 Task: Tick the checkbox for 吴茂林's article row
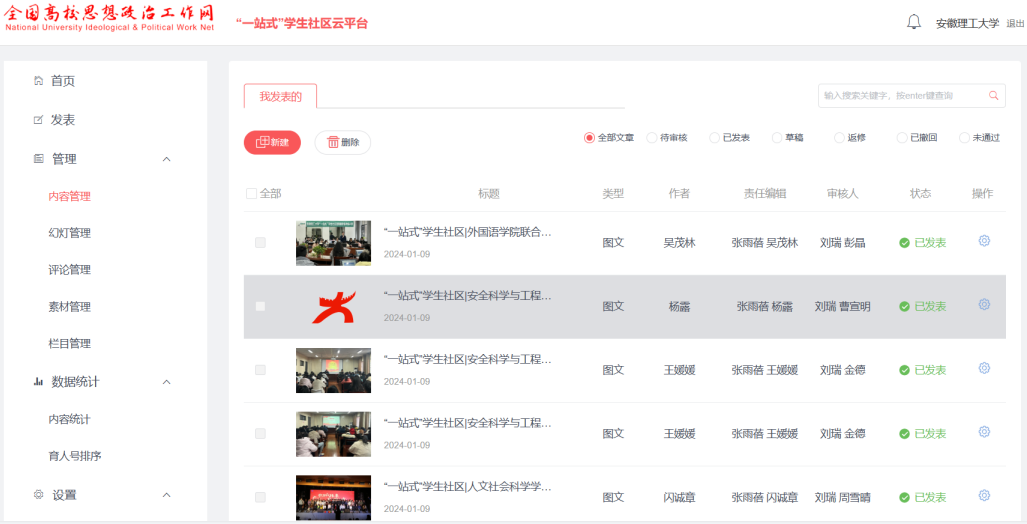tap(261, 242)
